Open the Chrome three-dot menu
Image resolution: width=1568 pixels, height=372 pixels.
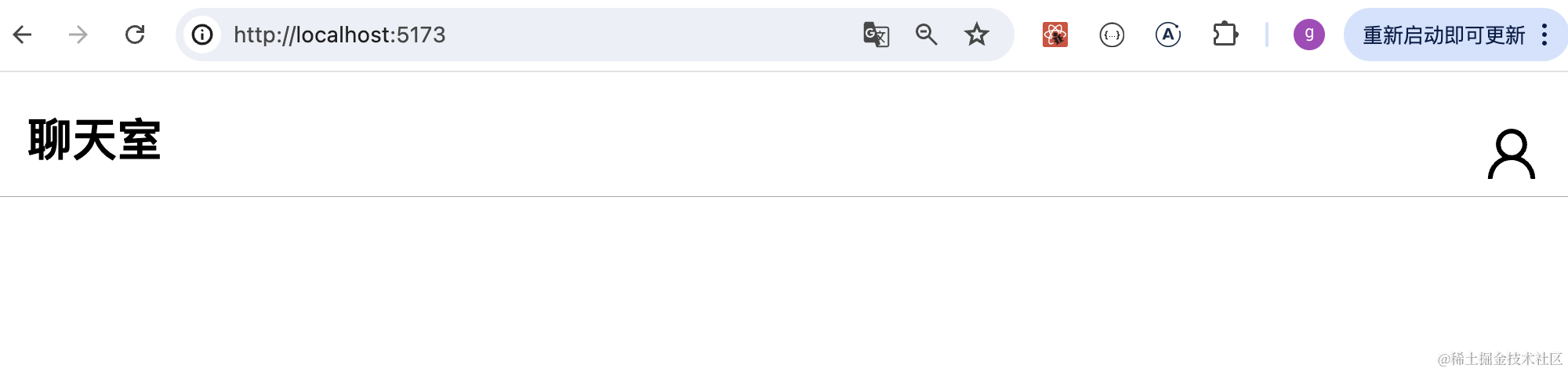[x=1544, y=35]
